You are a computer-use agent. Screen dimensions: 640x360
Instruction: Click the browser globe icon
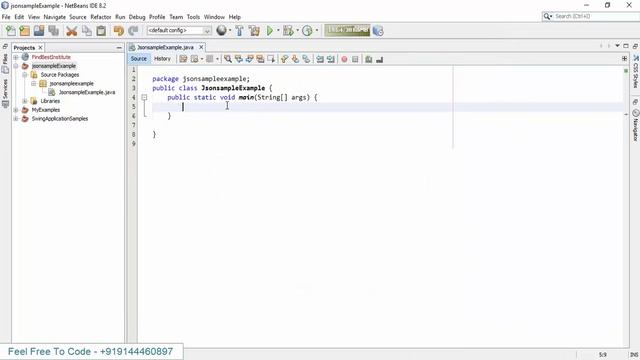(221, 31)
